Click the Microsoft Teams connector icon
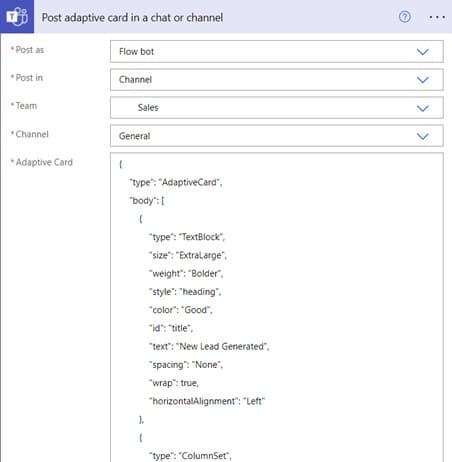This screenshot has height=462, width=452. [17, 16]
